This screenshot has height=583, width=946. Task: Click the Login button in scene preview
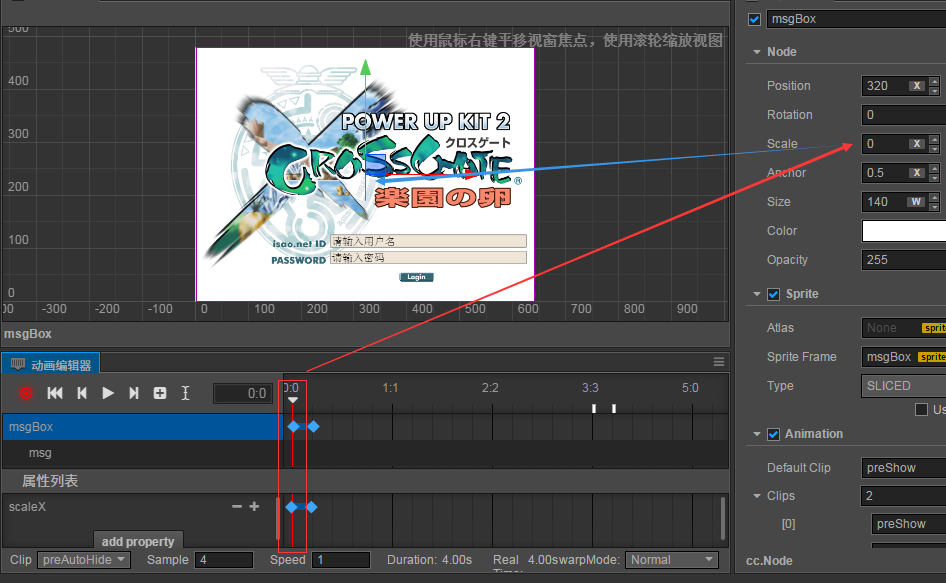pos(416,277)
